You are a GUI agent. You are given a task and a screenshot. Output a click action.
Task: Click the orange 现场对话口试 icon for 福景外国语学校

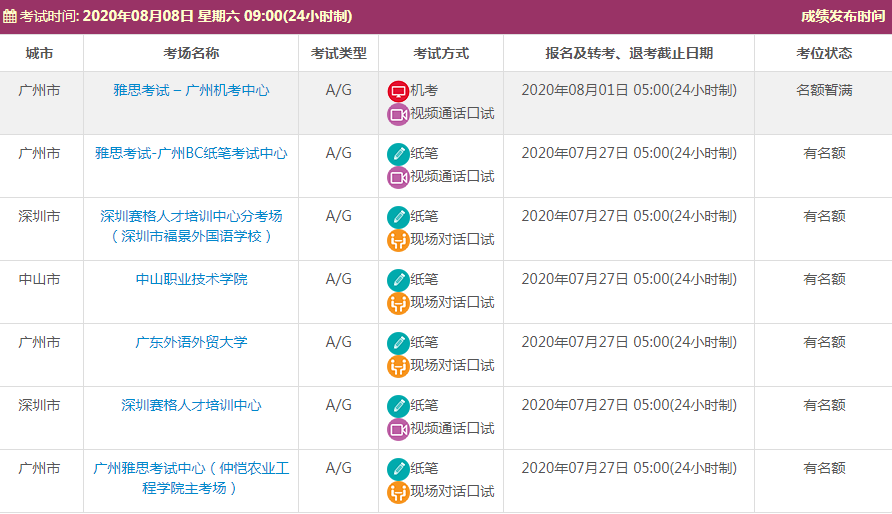[x=398, y=240]
